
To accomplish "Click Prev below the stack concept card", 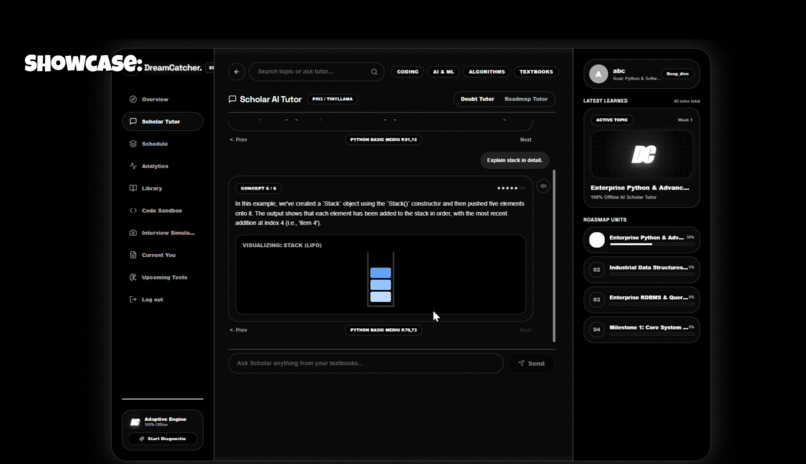I will [239, 330].
